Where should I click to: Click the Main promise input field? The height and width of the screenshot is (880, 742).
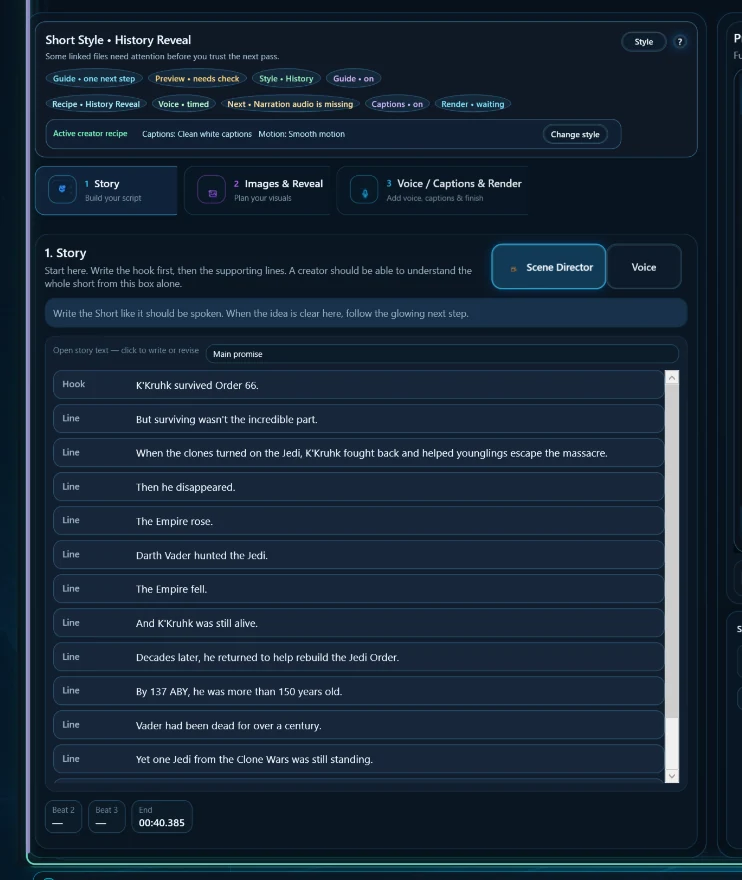442,354
